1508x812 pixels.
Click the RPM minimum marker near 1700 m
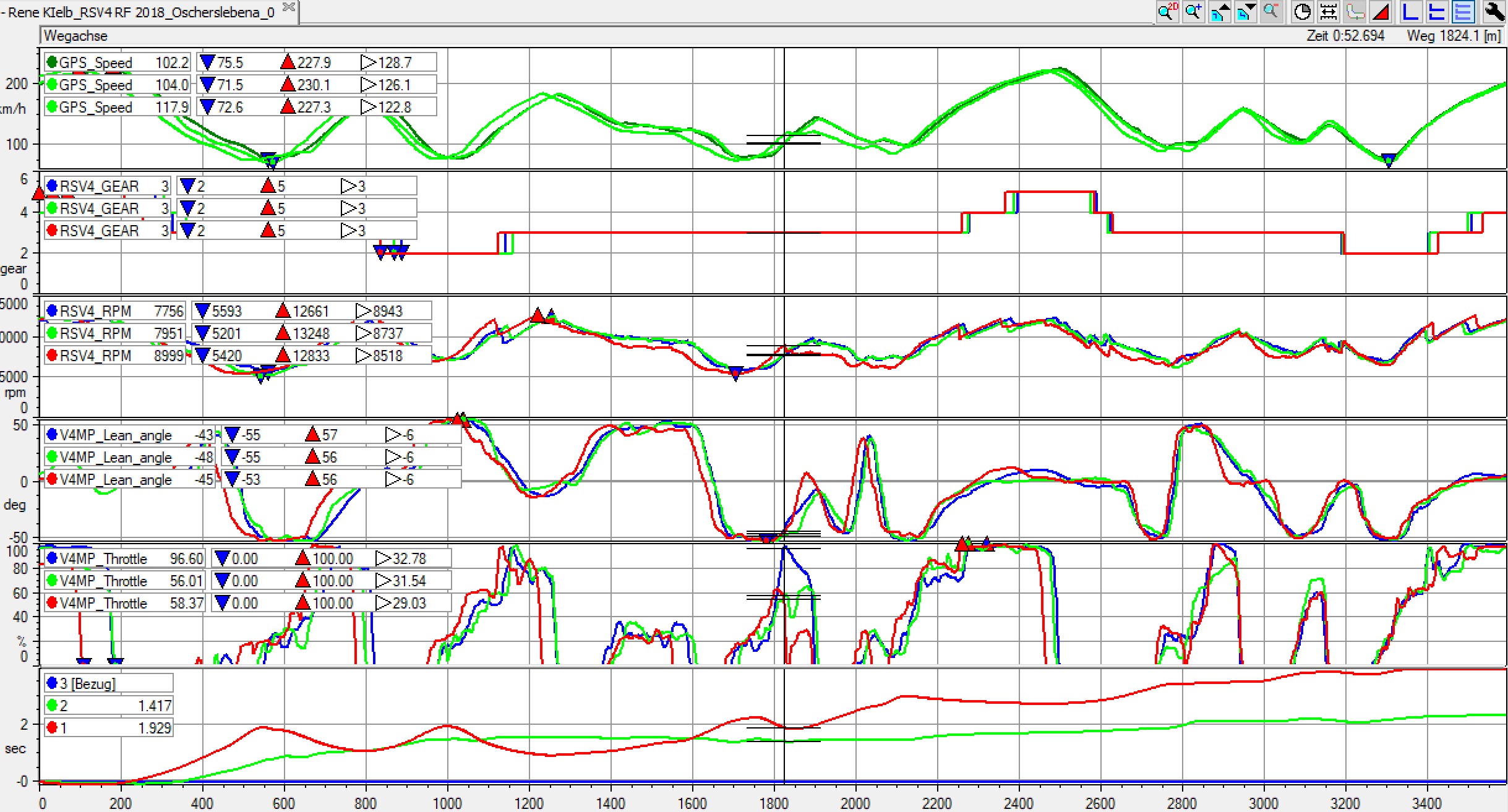click(x=735, y=374)
